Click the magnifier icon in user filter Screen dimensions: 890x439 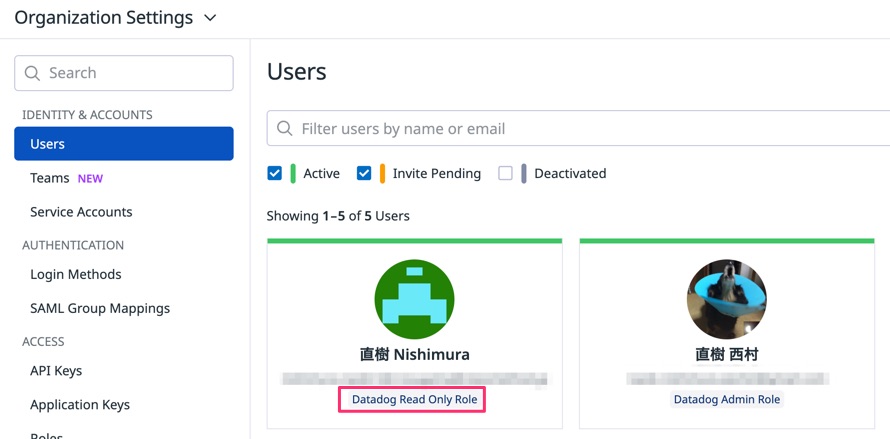point(284,128)
